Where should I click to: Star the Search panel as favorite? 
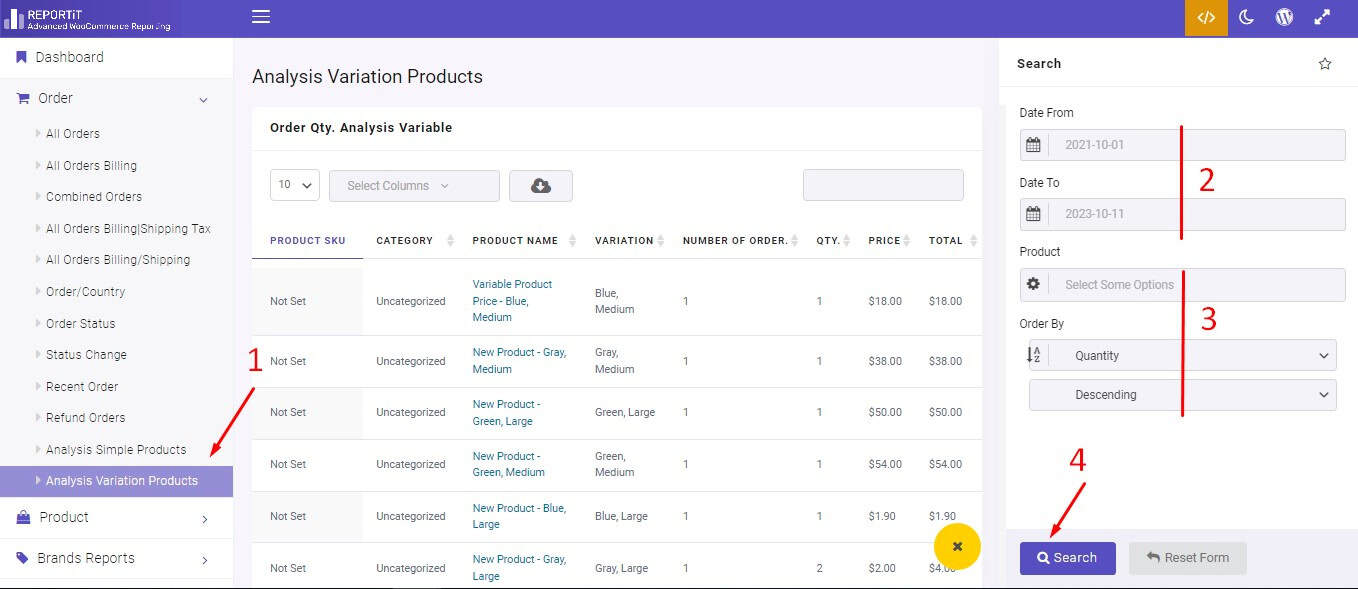(x=1325, y=63)
